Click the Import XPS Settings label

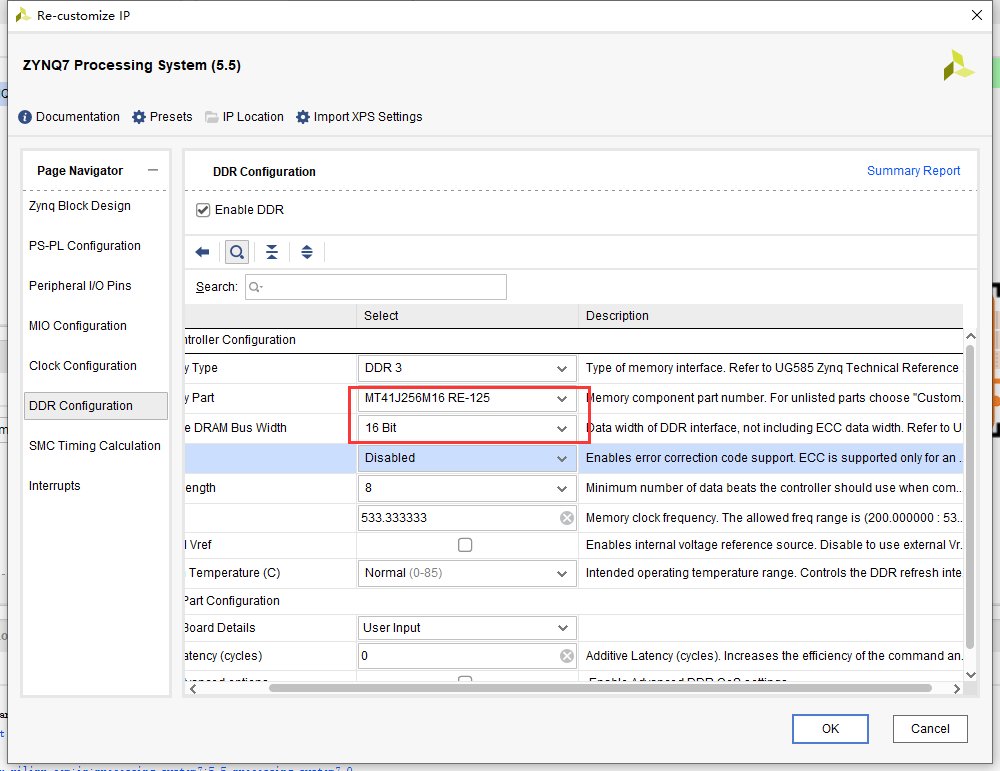click(x=368, y=117)
